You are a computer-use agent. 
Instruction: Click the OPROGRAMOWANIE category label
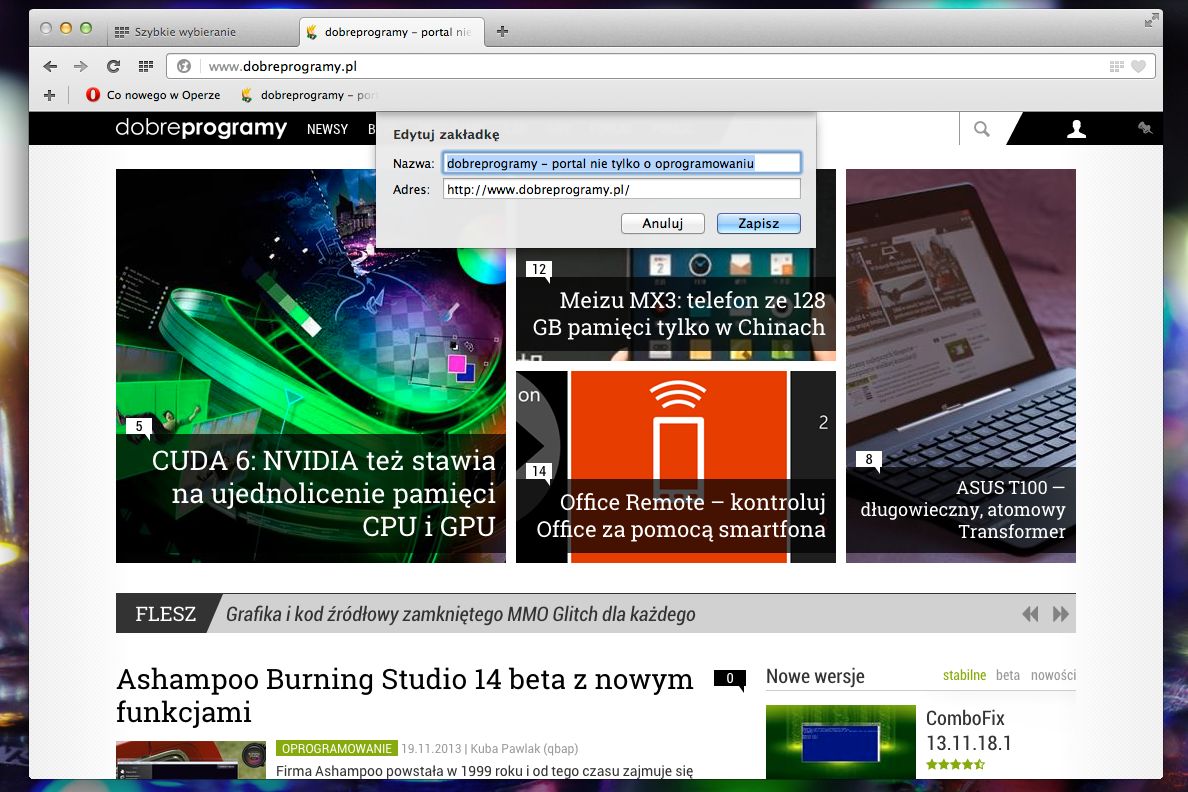click(336, 749)
